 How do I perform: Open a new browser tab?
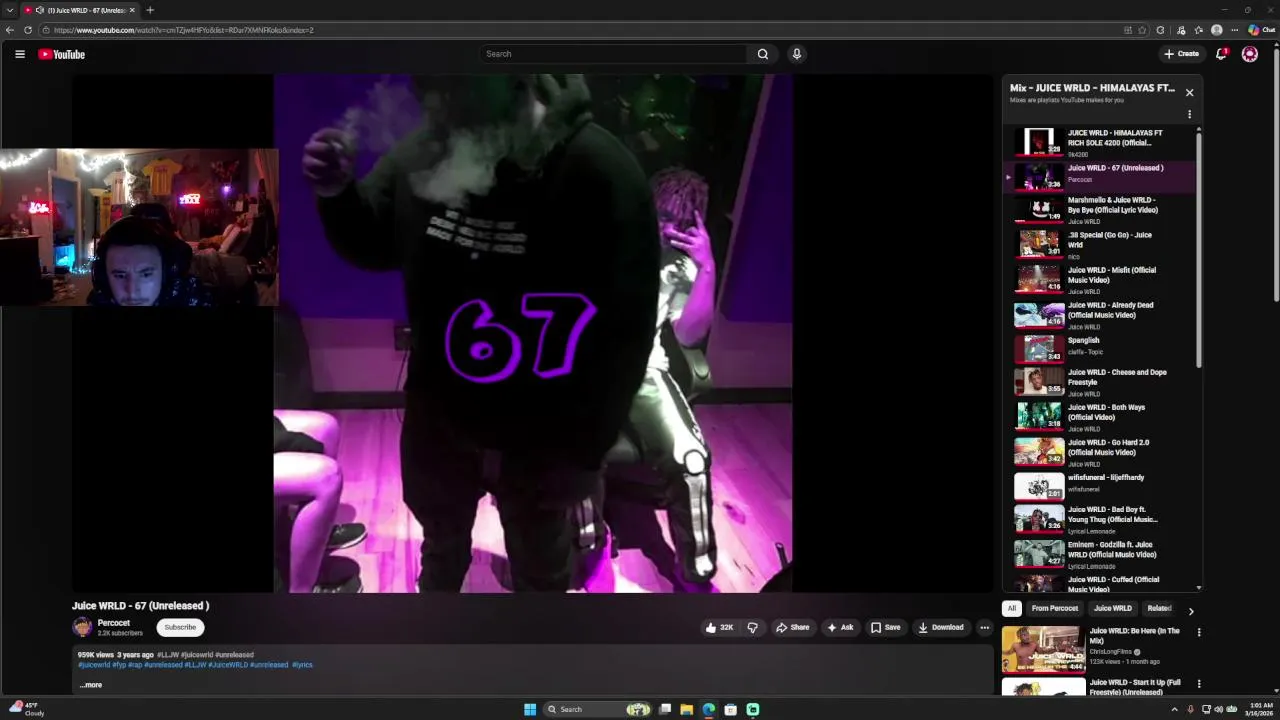pyautogui.click(x=150, y=10)
